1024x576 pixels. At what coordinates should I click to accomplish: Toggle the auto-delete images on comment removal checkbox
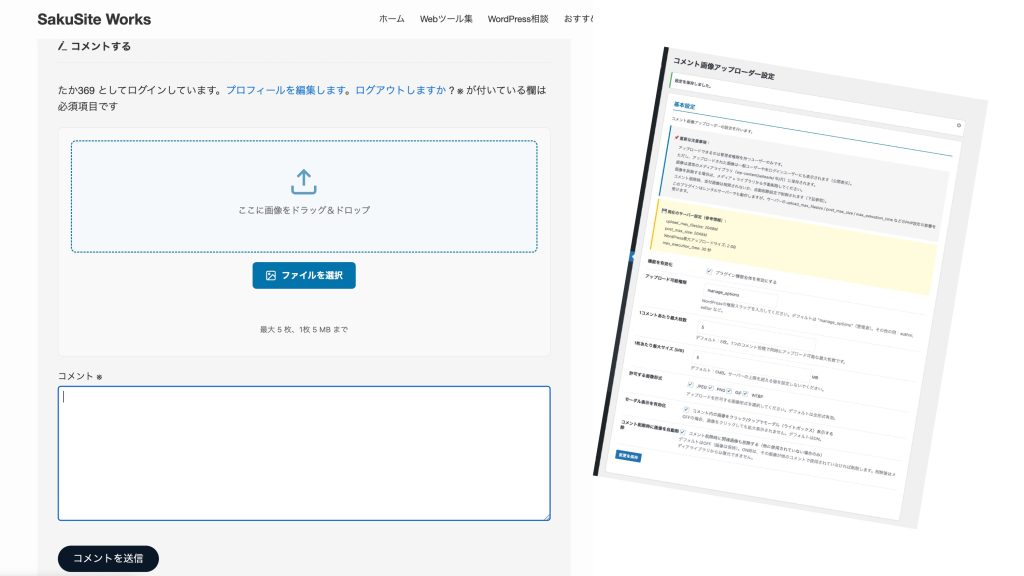point(683,432)
